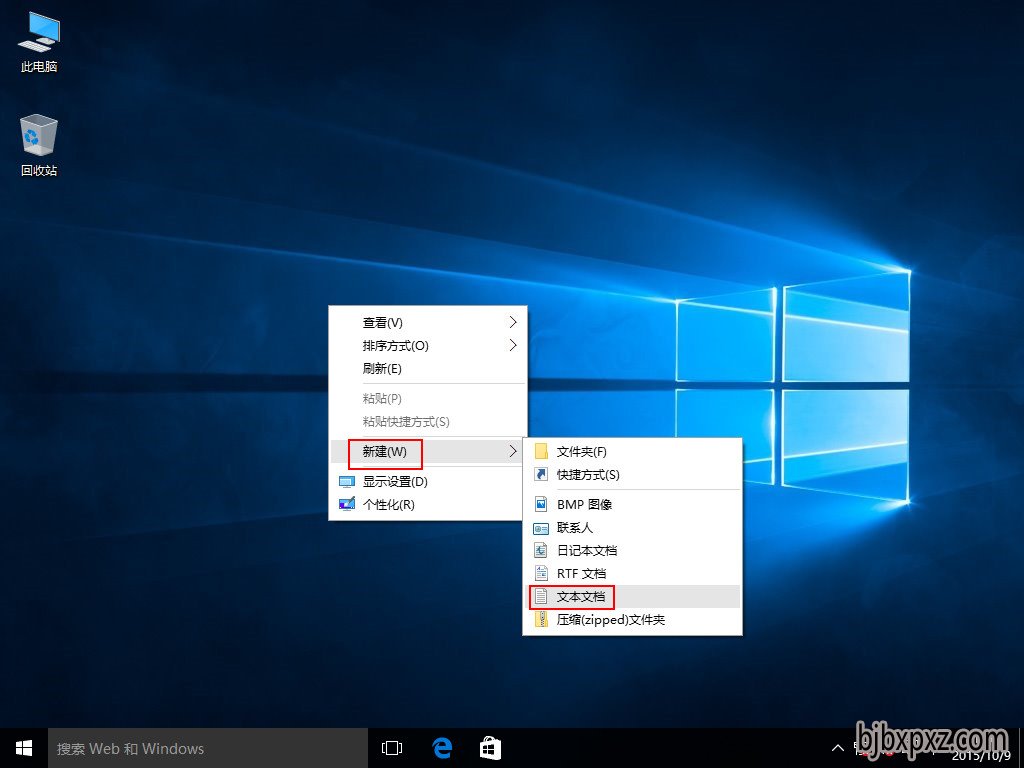Create a new 日记本文档
Screen dimensions: 1024x768
(633, 551)
